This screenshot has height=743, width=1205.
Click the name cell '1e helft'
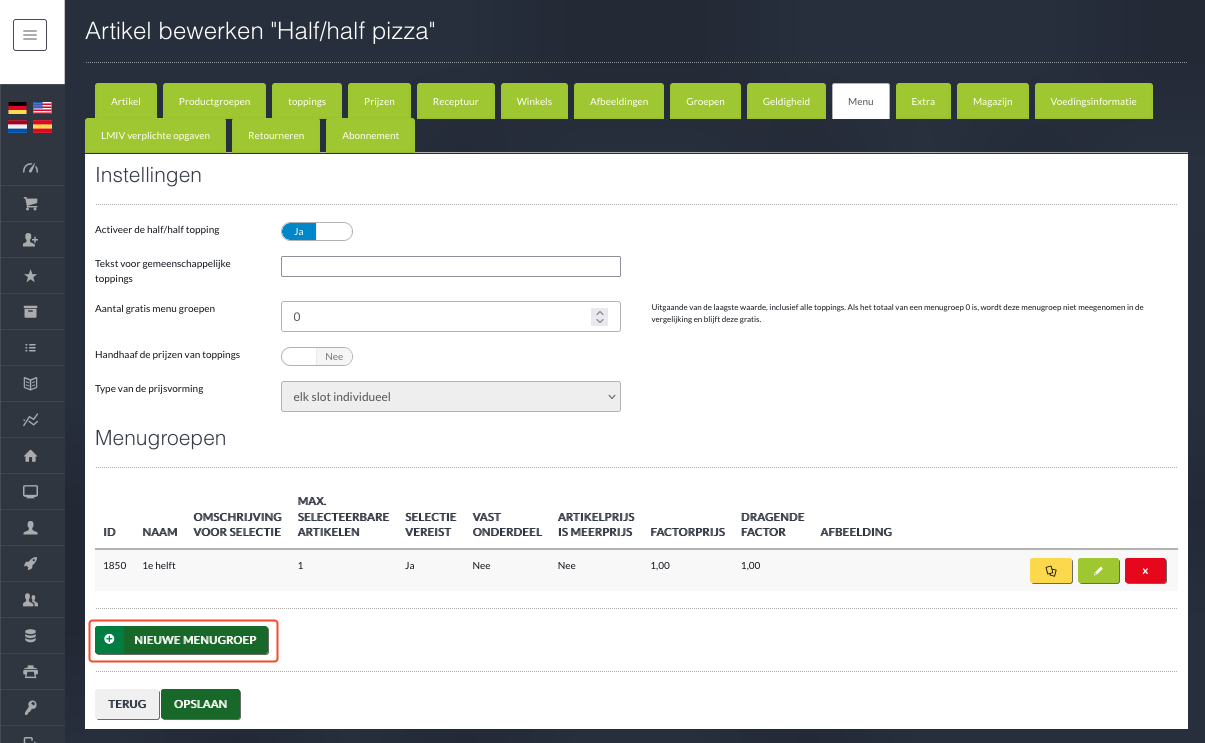tap(159, 566)
